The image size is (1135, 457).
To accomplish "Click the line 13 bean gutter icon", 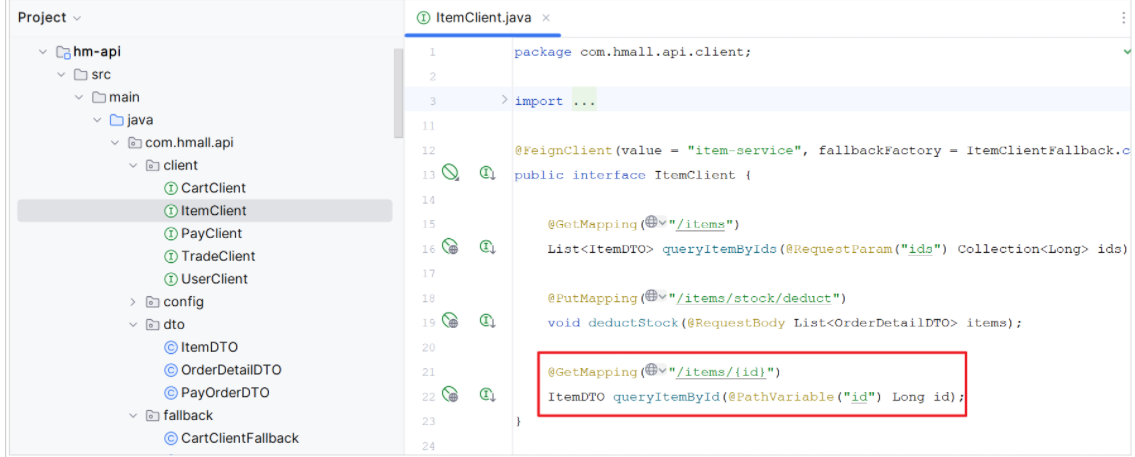I will pyautogui.click(x=451, y=173).
